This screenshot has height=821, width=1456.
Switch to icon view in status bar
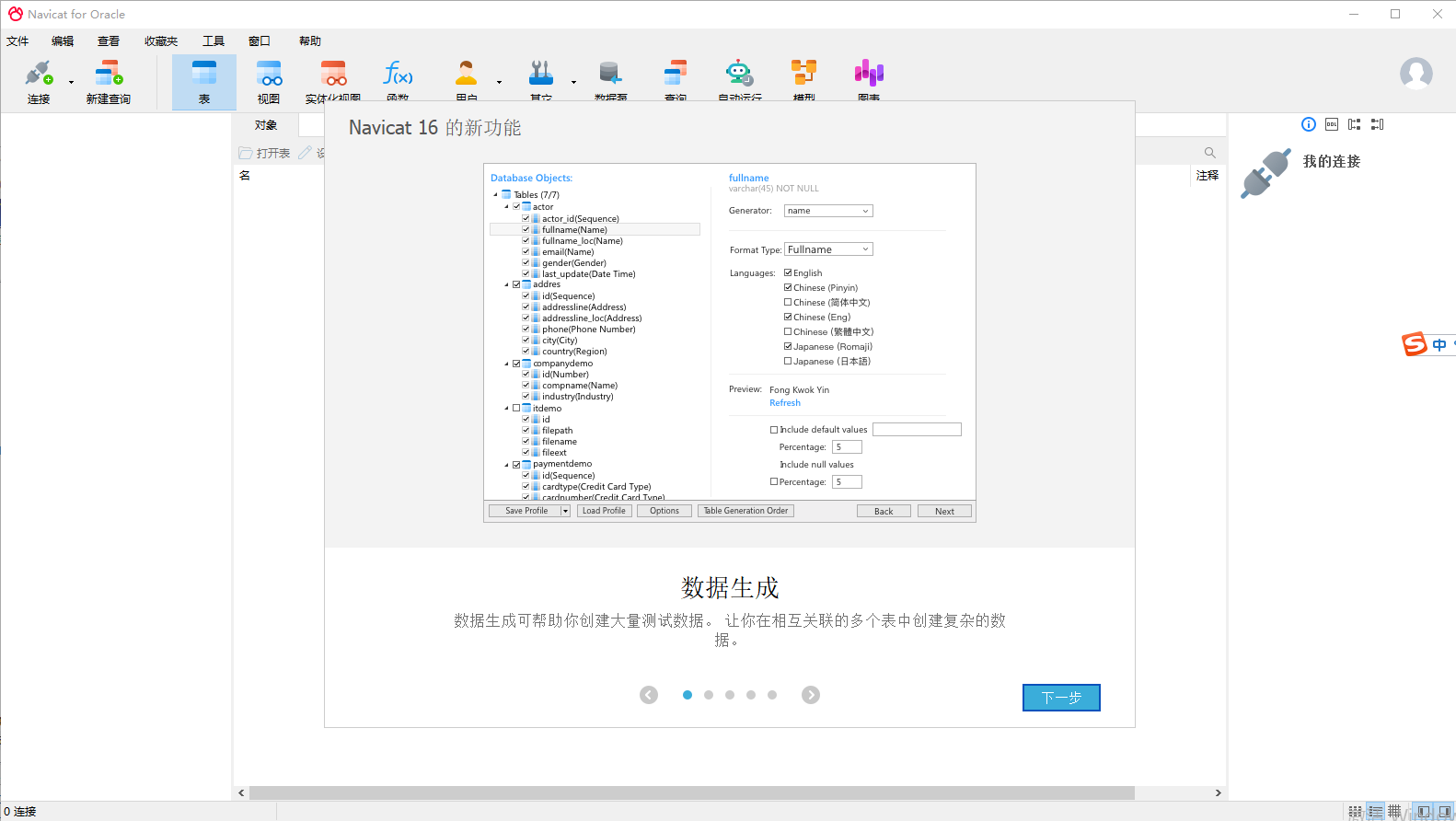point(1356,812)
